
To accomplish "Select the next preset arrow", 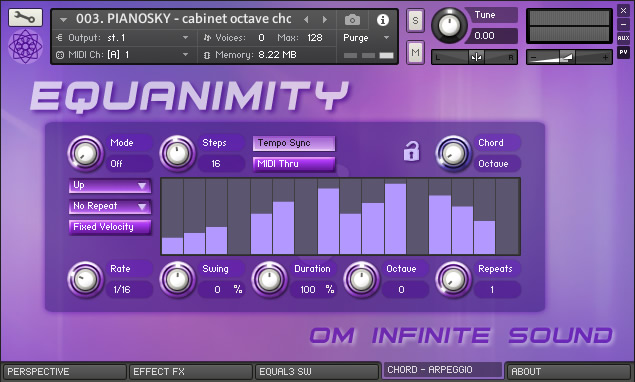I will 325,19.
